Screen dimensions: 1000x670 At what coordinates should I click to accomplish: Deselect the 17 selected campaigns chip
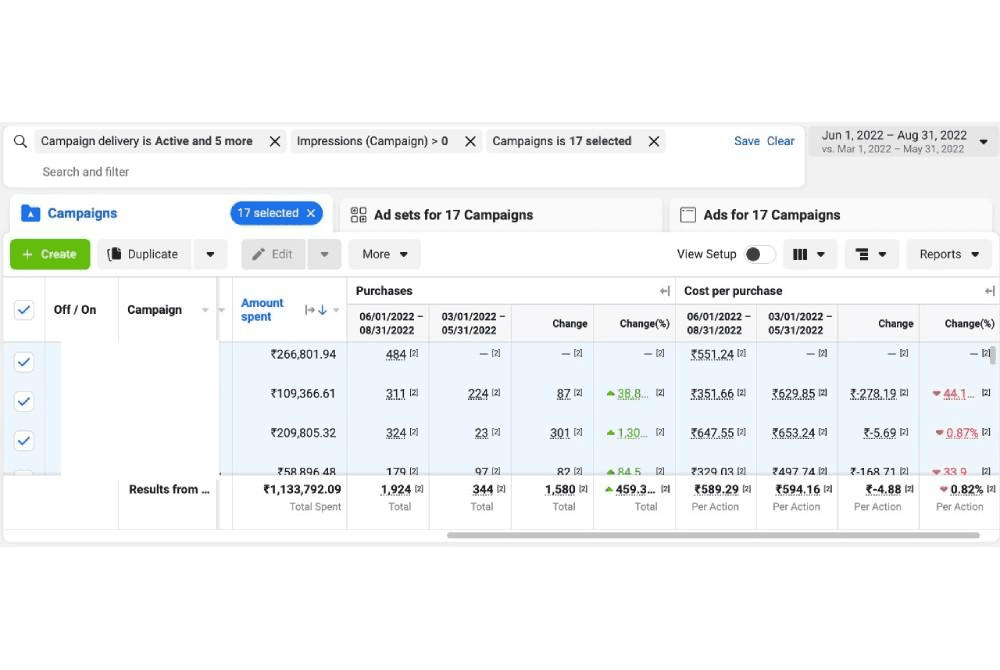(311, 213)
